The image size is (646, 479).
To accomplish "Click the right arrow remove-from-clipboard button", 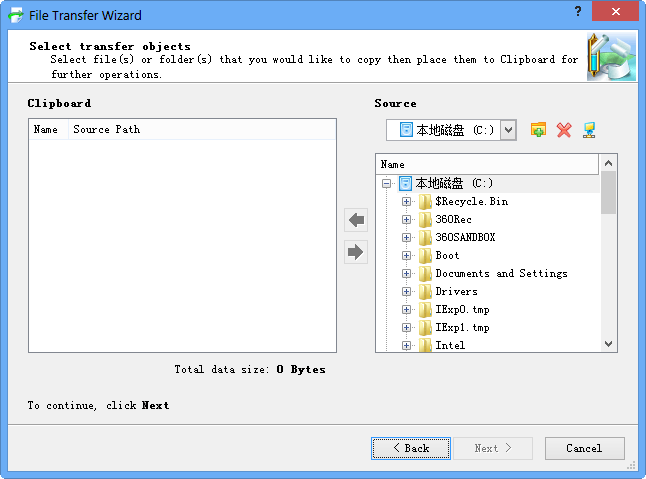I will coord(355,252).
